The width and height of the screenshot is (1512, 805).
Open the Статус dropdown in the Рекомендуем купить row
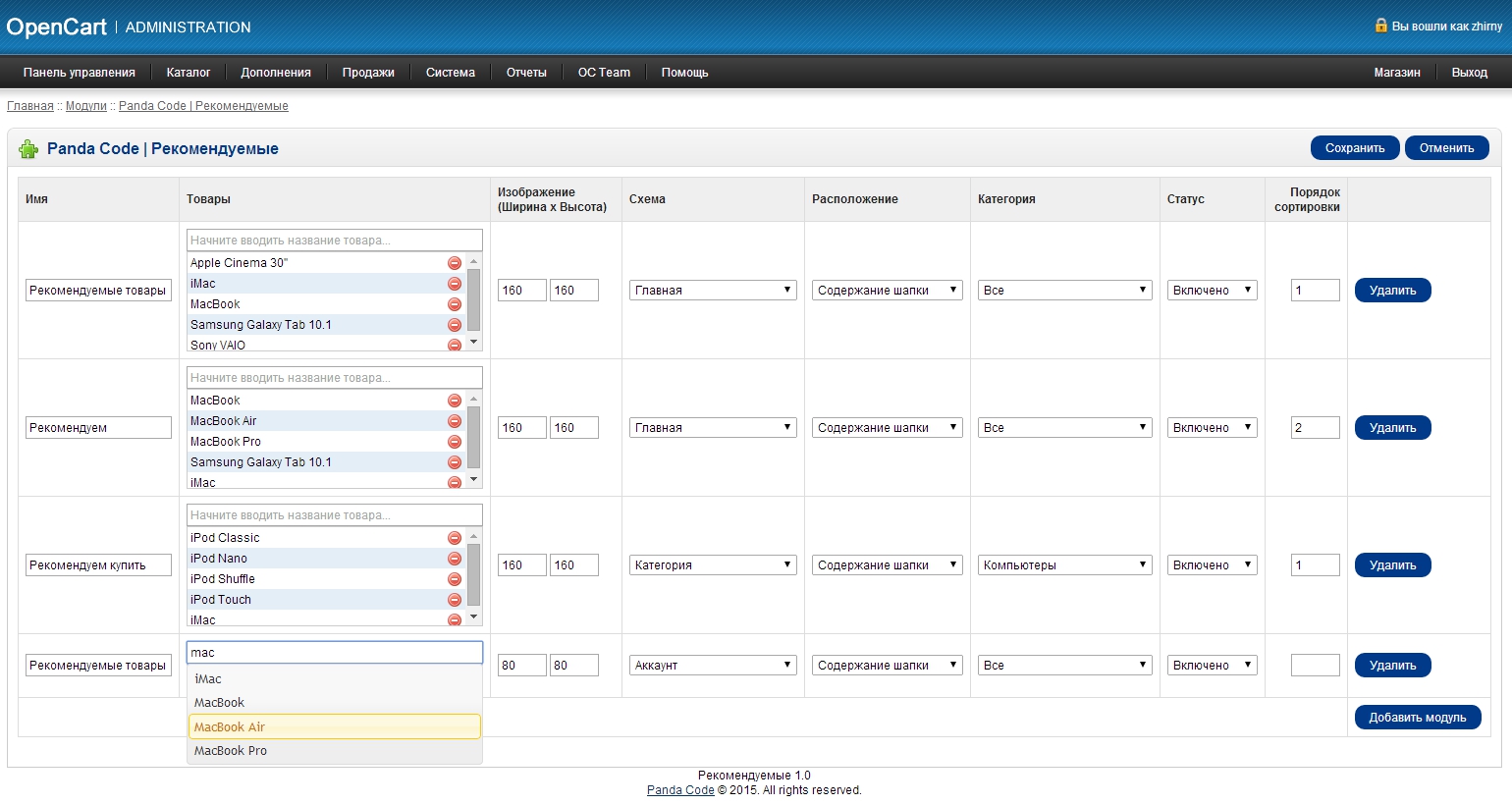(1213, 565)
